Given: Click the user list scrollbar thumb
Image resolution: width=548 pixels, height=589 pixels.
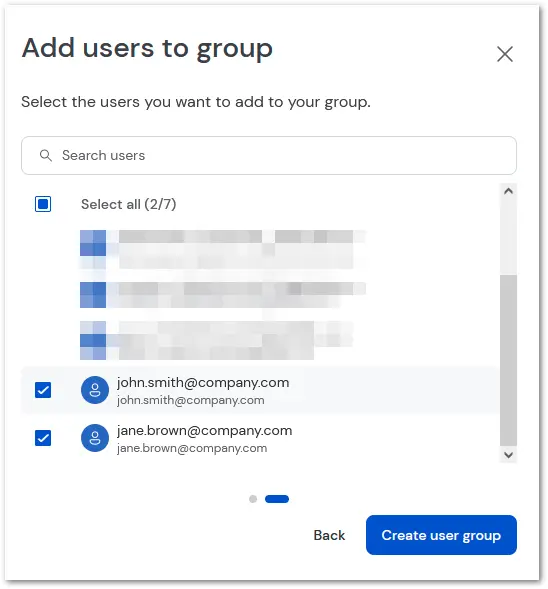Looking at the screenshot, I should click(x=508, y=361).
